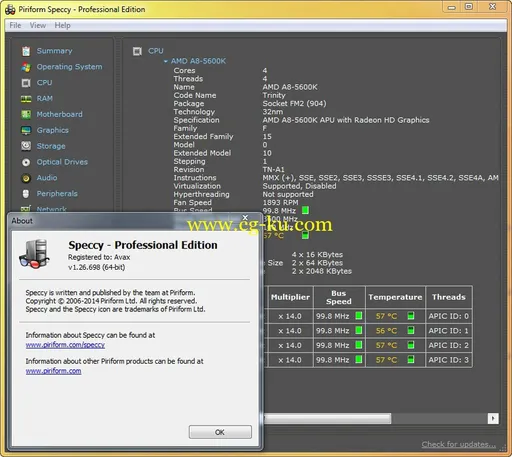Open the View menu
Screen dimensions: 512x457
[38, 25]
